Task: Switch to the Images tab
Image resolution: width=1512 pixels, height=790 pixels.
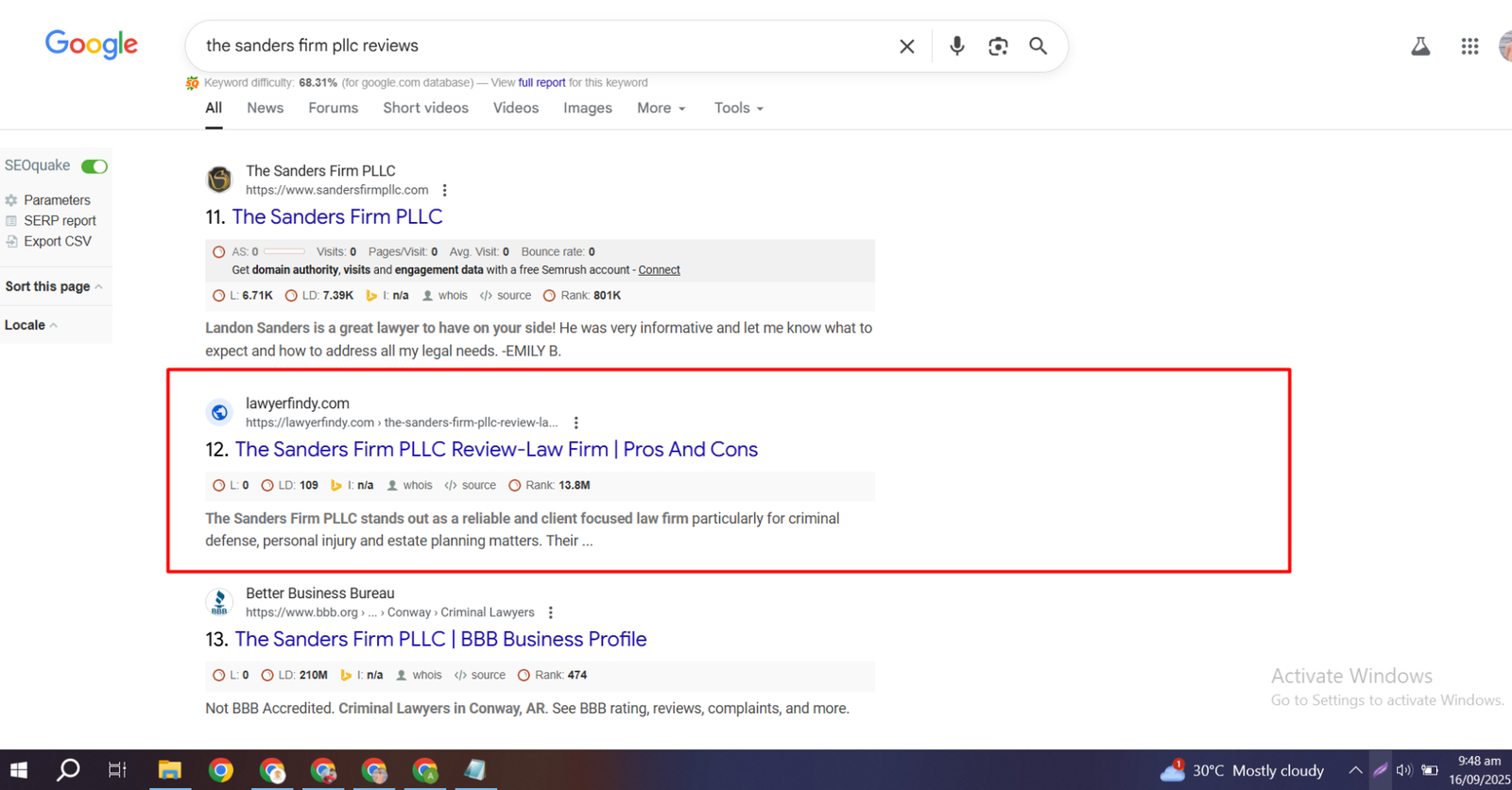Action: [x=587, y=108]
